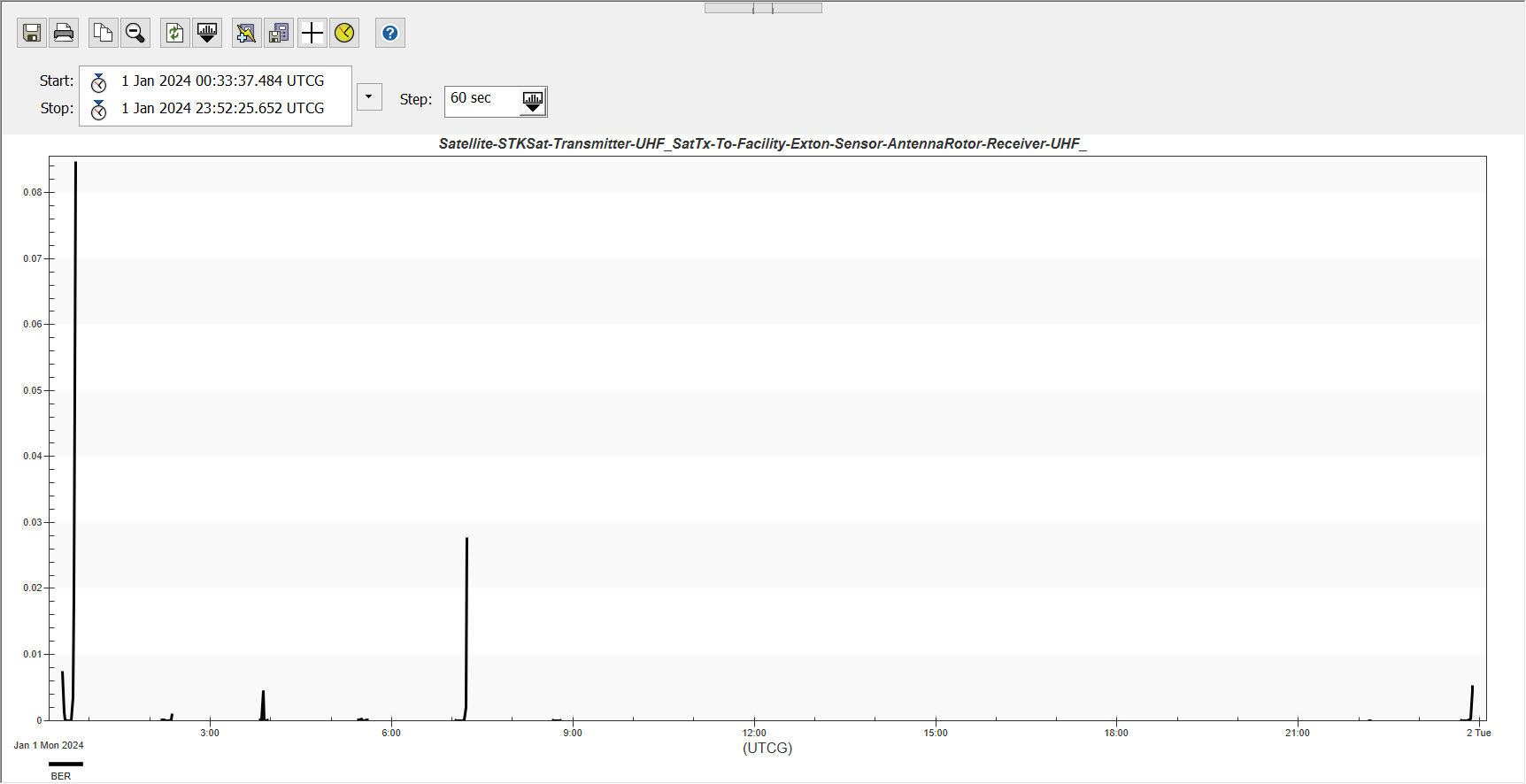Screen dimensions: 1526x784
Task: Click the BER legend entry
Action: pos(61,776)
